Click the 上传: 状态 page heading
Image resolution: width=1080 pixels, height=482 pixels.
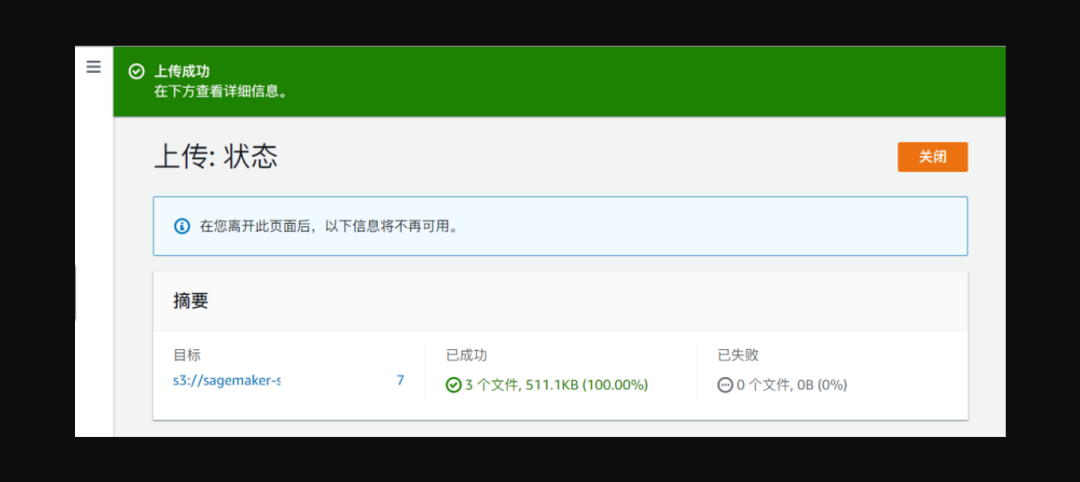tap(216, 157)
